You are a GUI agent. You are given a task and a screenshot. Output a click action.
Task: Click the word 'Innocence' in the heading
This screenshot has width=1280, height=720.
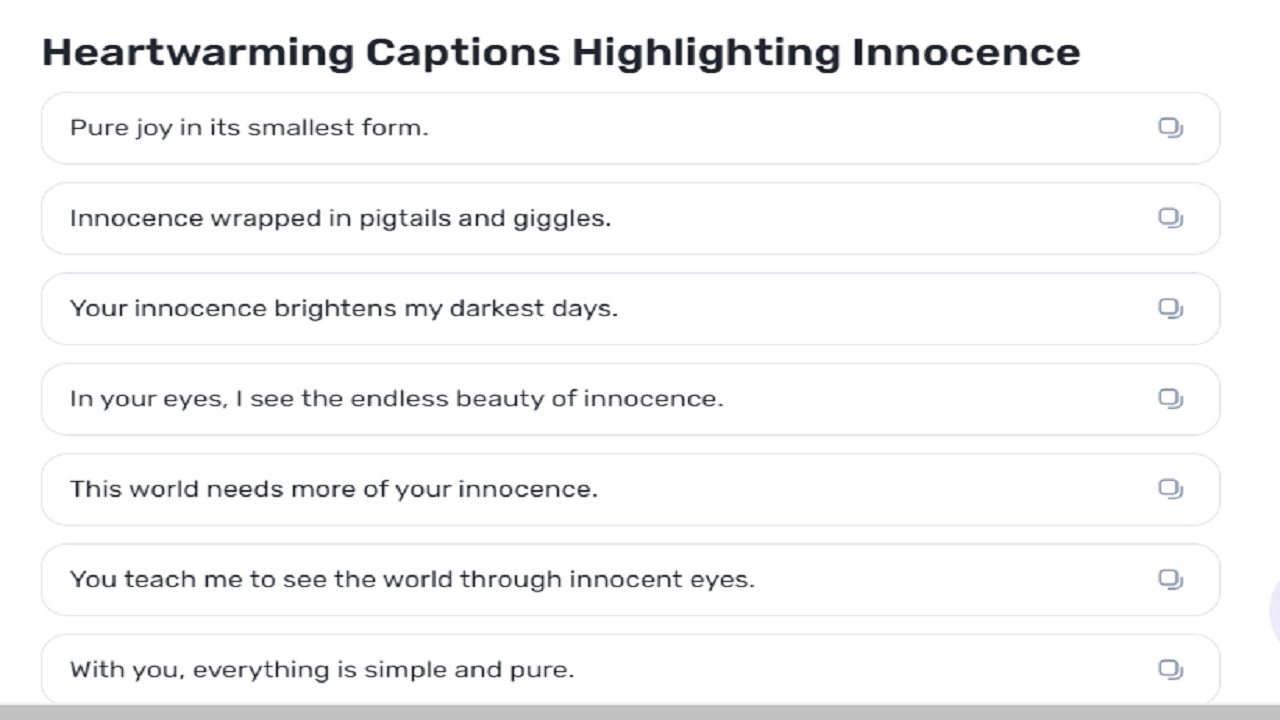pos(965,52)
